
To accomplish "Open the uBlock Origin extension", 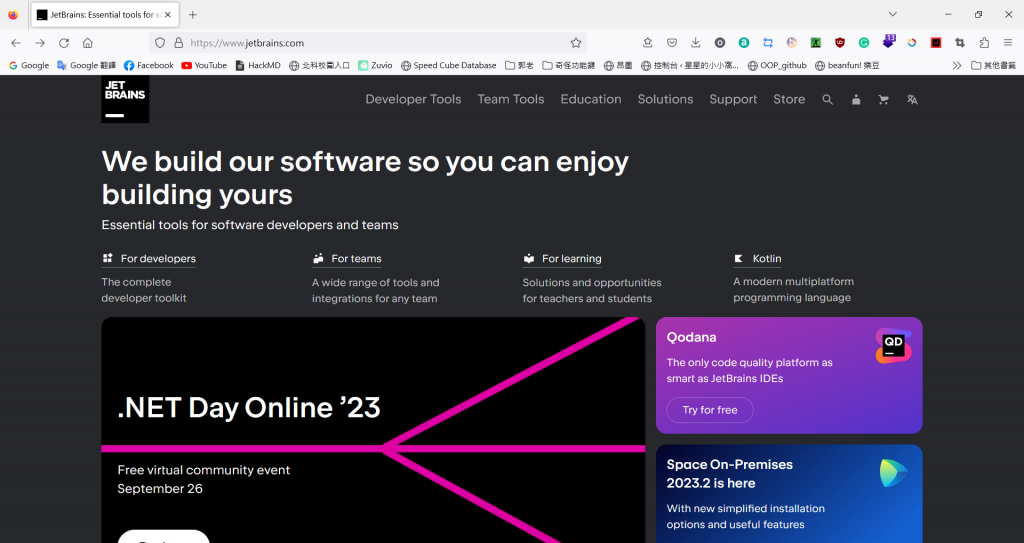I will (840, 43).
